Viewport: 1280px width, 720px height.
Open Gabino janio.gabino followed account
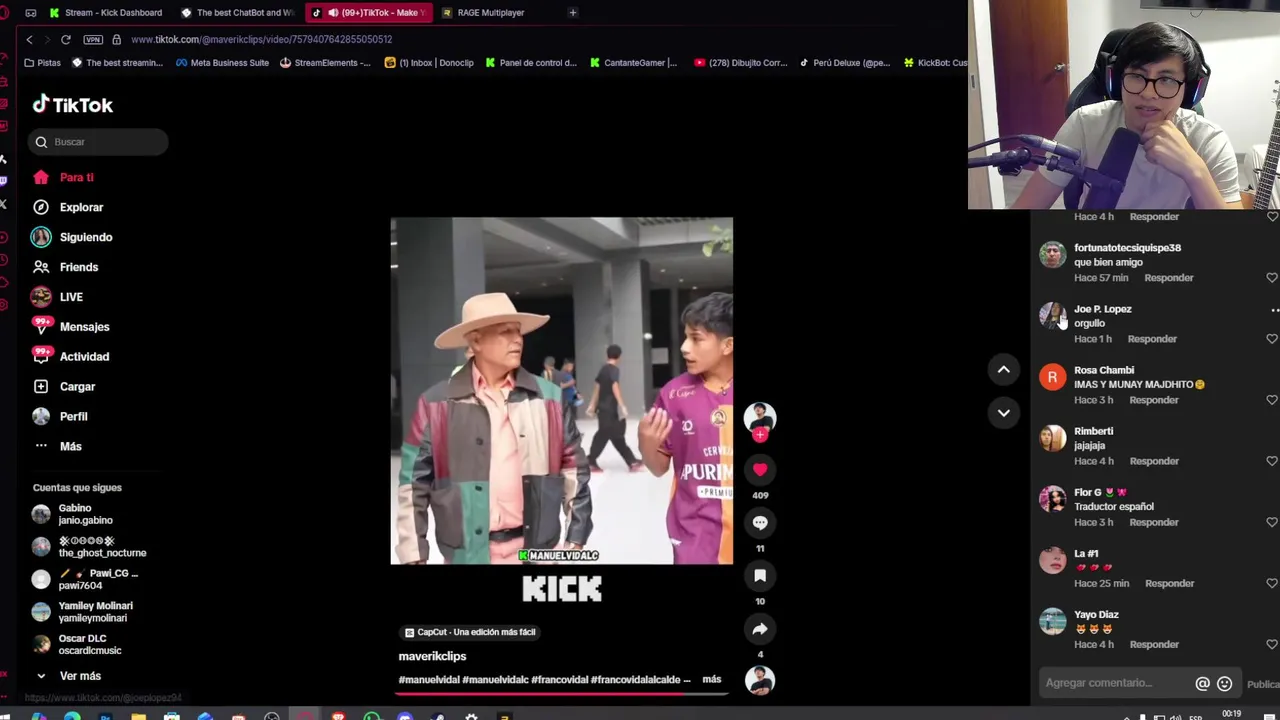coord(85,514)
